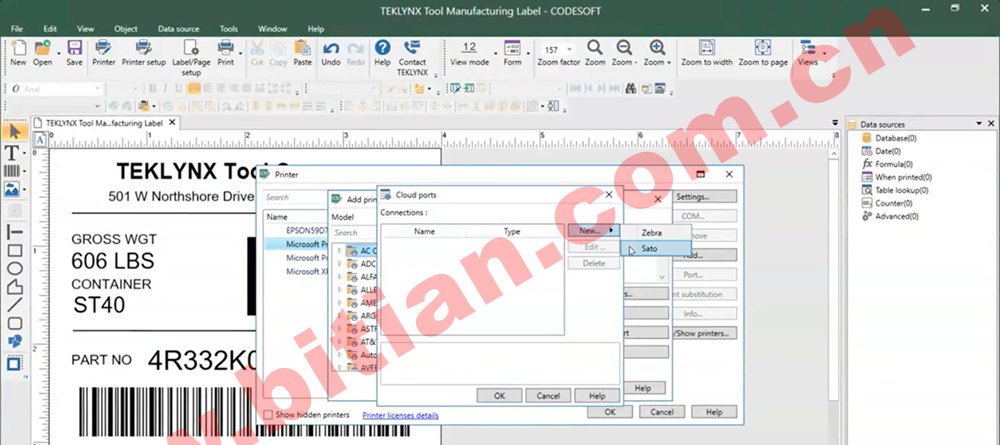
Task: Click the New document icon
Action: 18,48
